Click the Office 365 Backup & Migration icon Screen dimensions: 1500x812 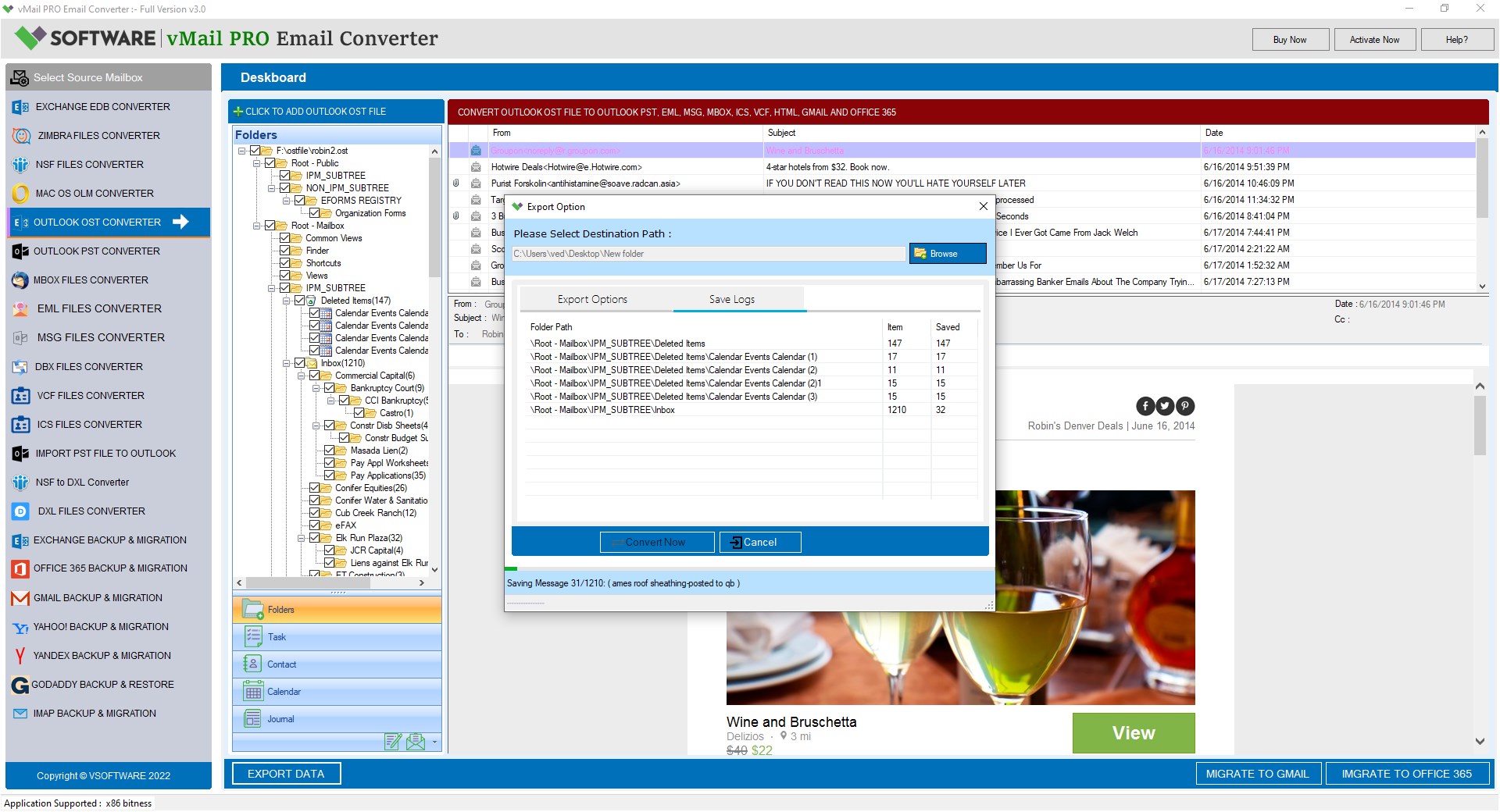click(20, 568)
